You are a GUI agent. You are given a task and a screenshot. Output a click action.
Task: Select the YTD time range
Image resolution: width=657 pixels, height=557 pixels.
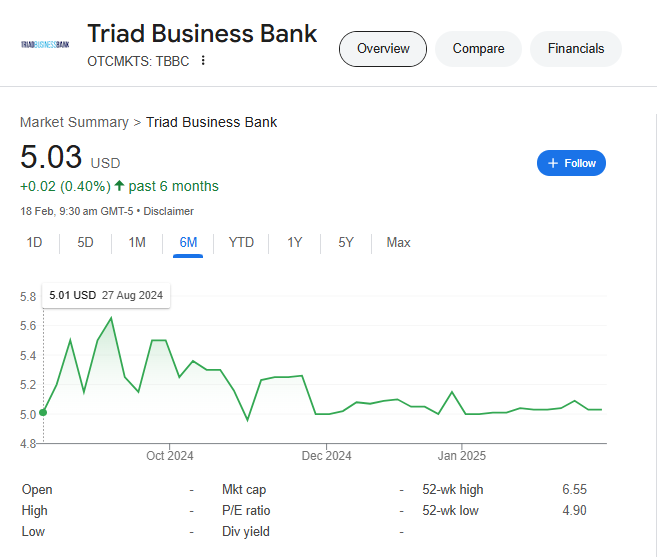[241, 242]
